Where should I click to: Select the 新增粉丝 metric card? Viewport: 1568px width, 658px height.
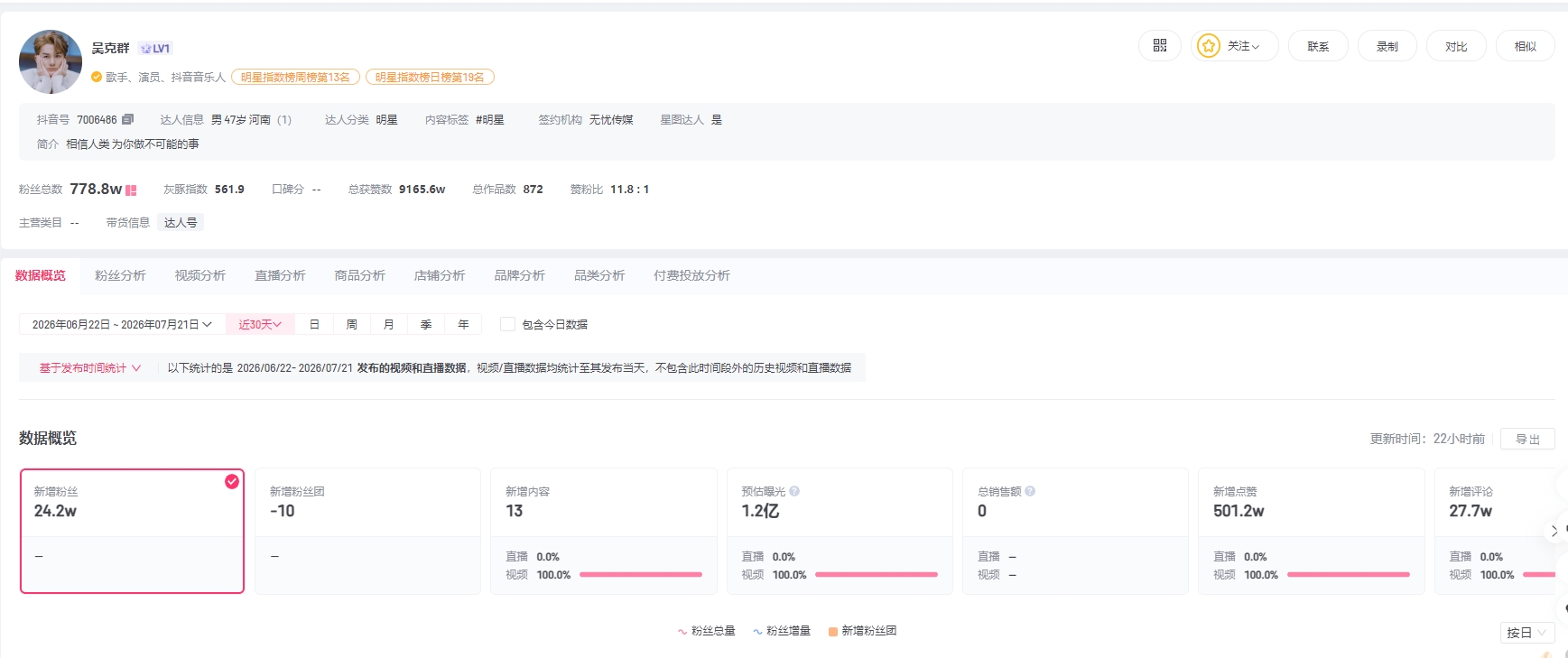(x=133, y=531)
